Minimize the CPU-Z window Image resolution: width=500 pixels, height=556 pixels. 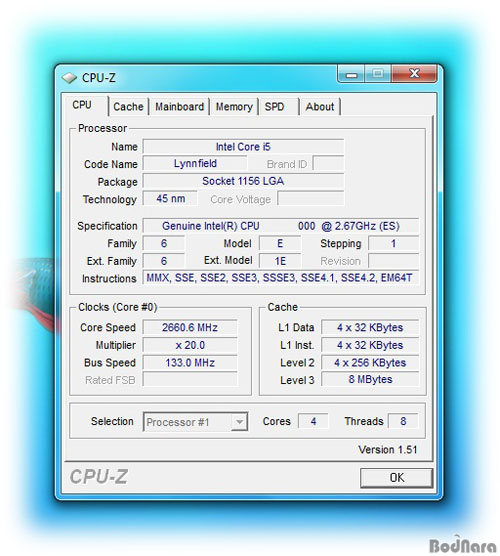(x=351, y=74)
